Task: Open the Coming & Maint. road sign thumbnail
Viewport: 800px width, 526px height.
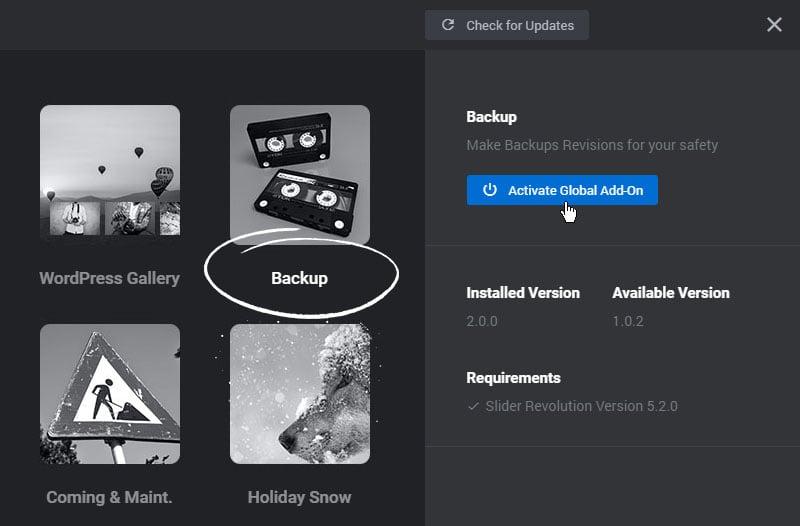Action: tap(110, 394)
